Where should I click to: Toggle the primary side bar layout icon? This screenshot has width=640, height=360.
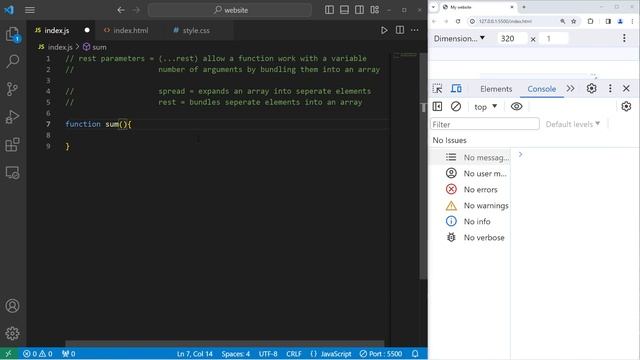click(329, 10)
